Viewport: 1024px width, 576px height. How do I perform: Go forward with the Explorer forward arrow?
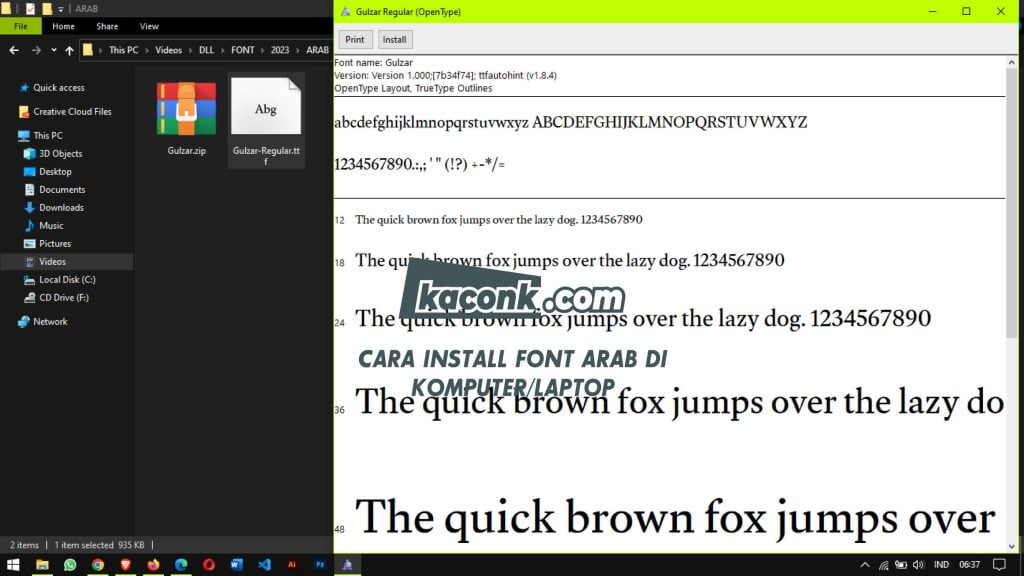point(36,50)
